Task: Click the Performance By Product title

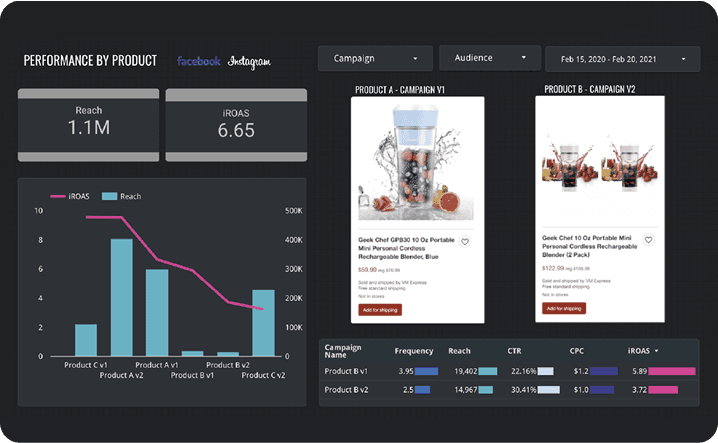Action: tap(90, 60)
